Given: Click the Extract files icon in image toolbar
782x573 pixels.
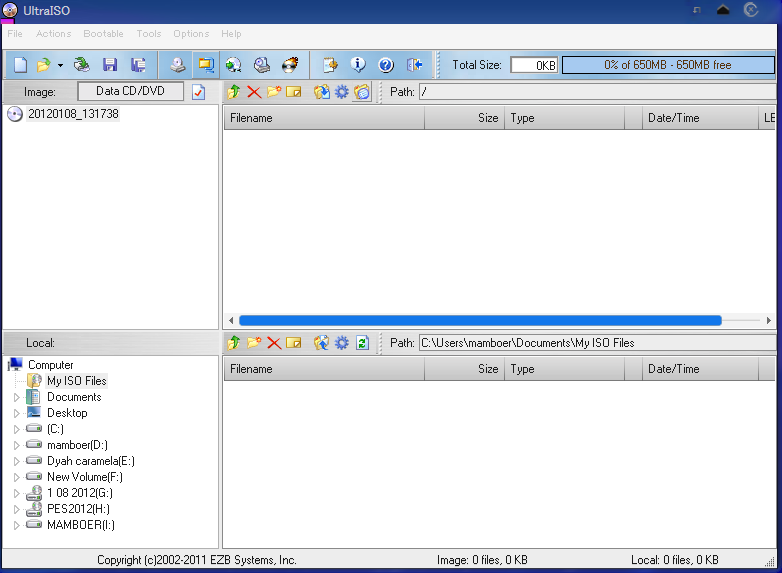Looking at the screenshot, I should [322, 92].
